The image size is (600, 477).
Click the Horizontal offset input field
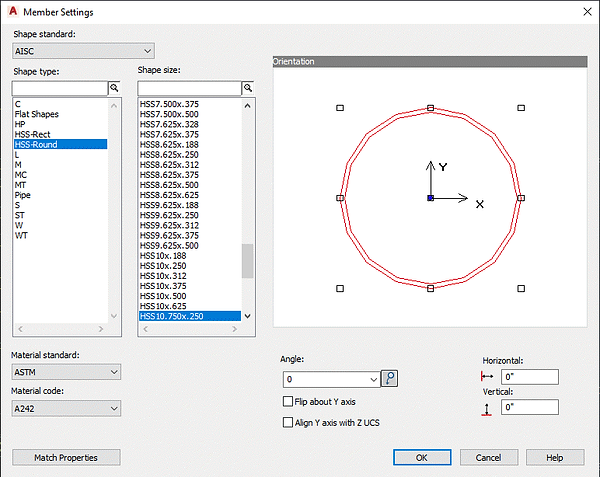click(x=530, y=377)
